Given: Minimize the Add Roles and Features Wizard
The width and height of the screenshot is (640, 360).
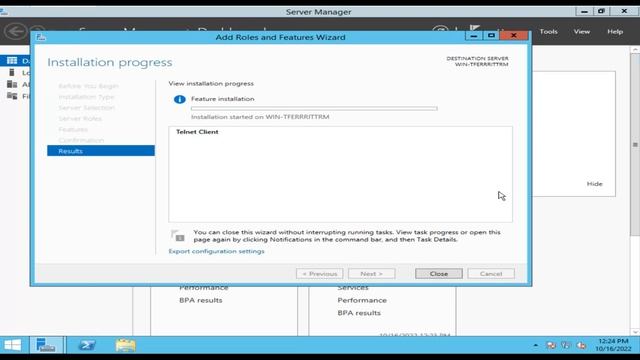Looking at the screenshot, I should click(x=473, y=36).
